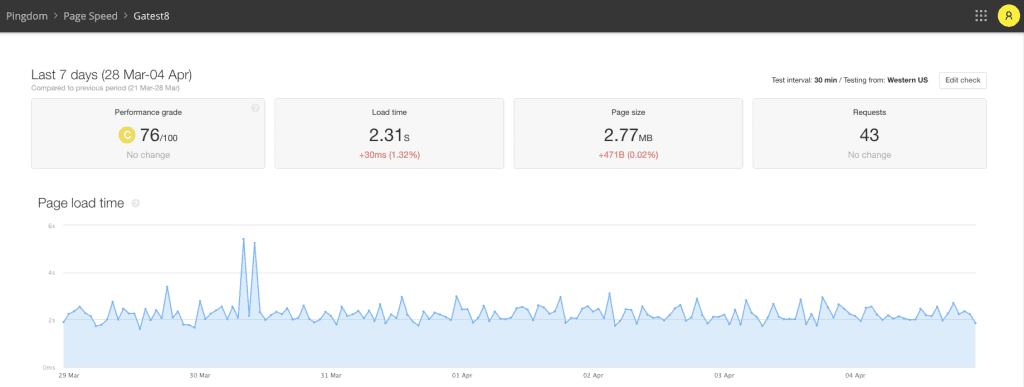Click the 76/100 grade value
This screenshot has height=387, width=1024.
[x=159, y=136]
